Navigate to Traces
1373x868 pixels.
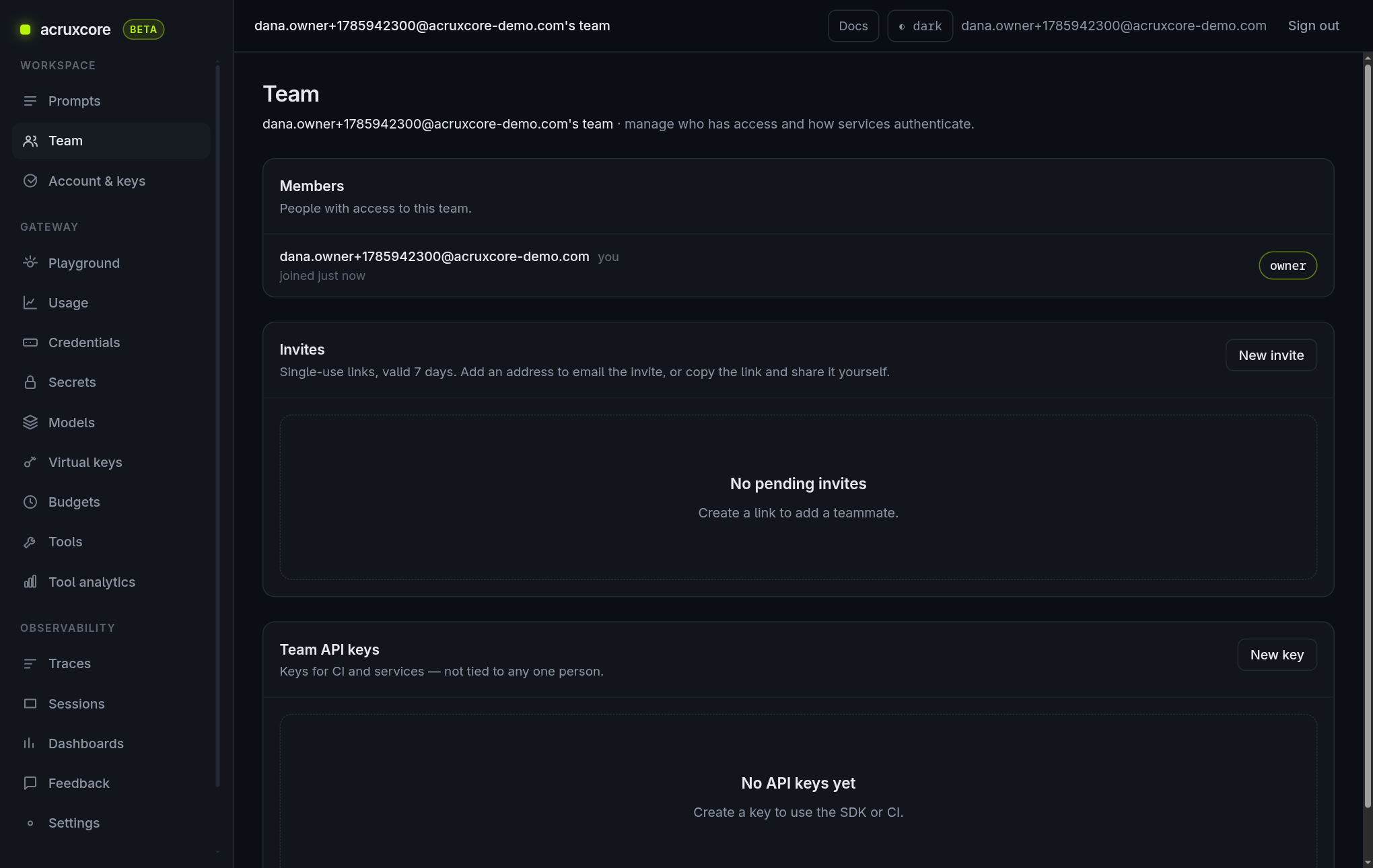pyautogui.click(x=111, y=663)
